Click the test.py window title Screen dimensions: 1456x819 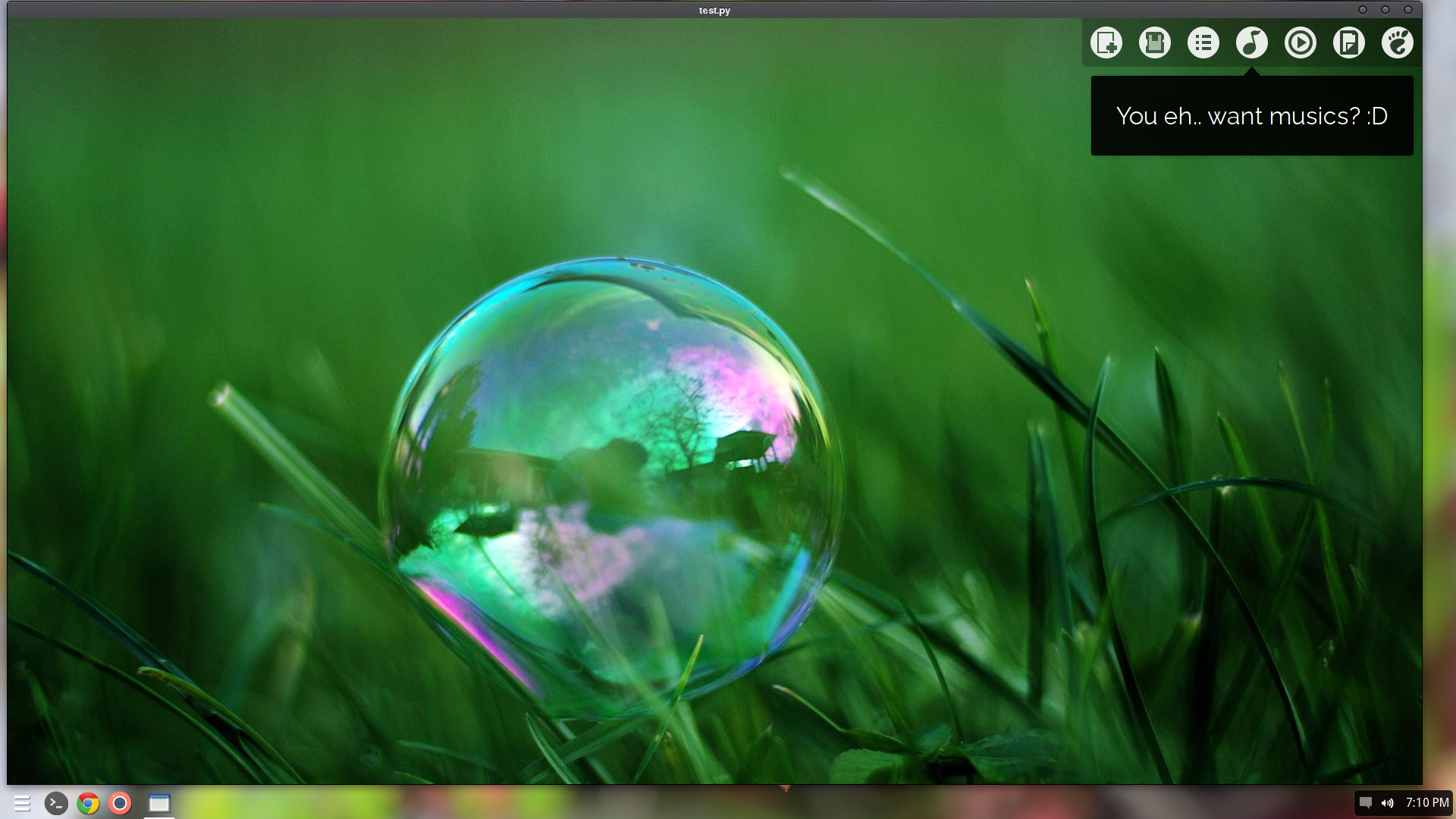714,11
